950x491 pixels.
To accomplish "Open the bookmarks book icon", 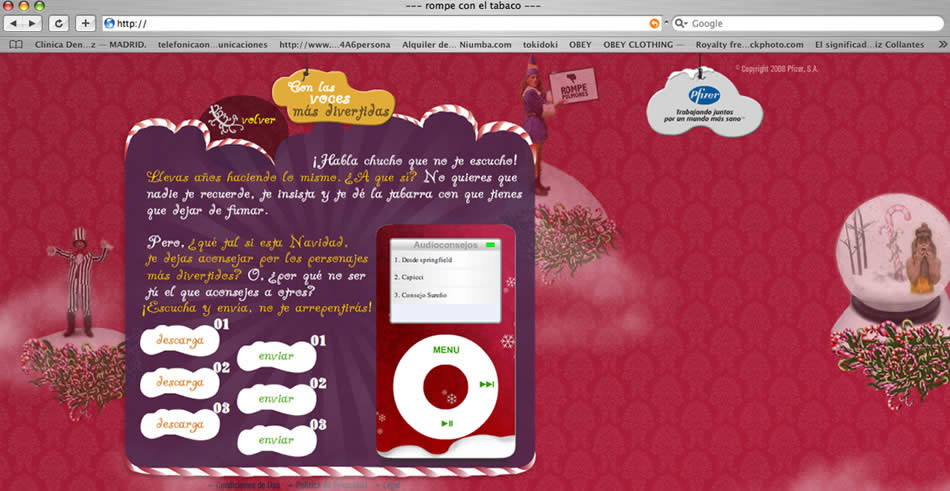I will 16,44.
